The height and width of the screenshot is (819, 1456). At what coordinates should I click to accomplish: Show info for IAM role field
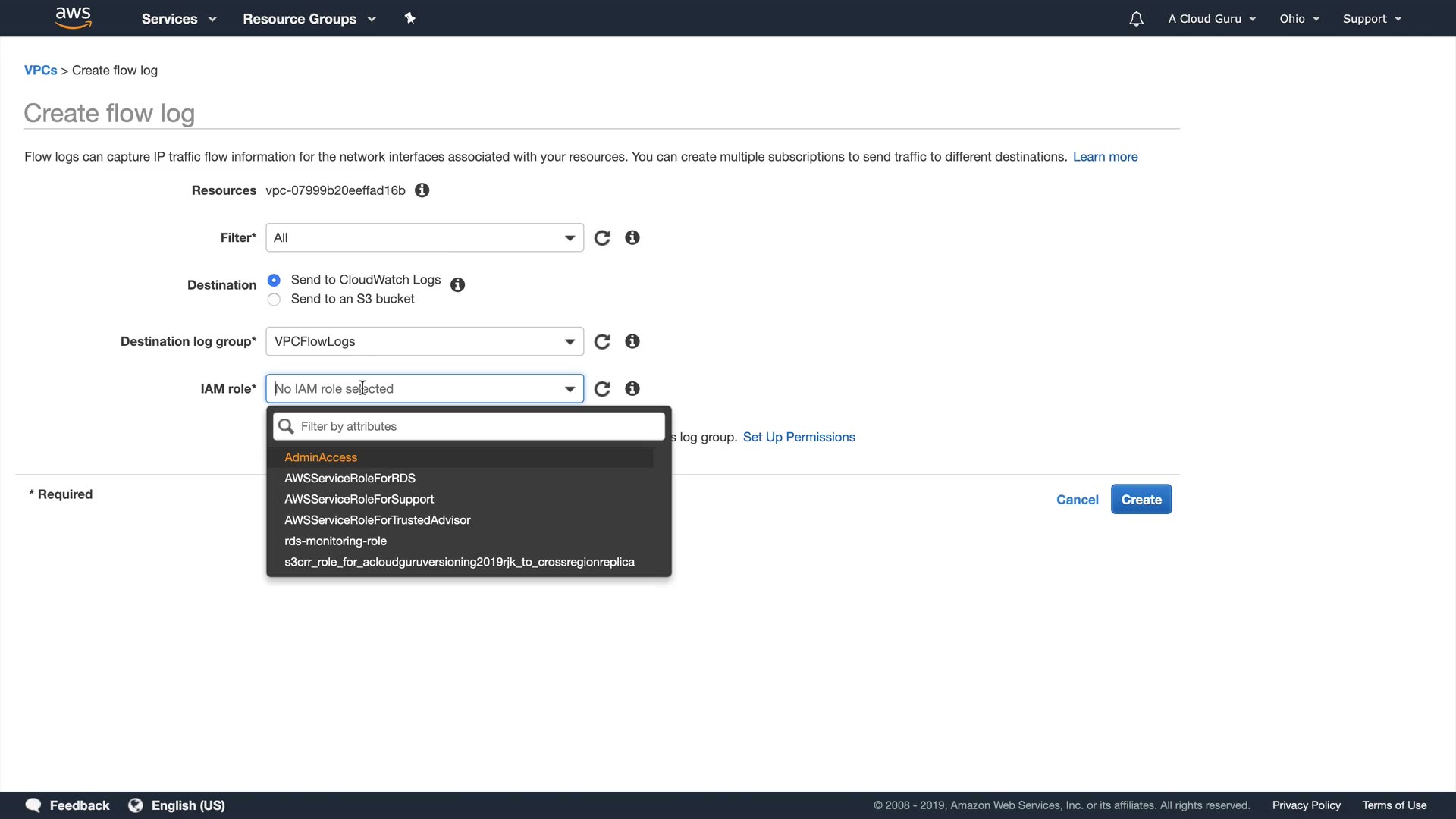click(632, 389)
